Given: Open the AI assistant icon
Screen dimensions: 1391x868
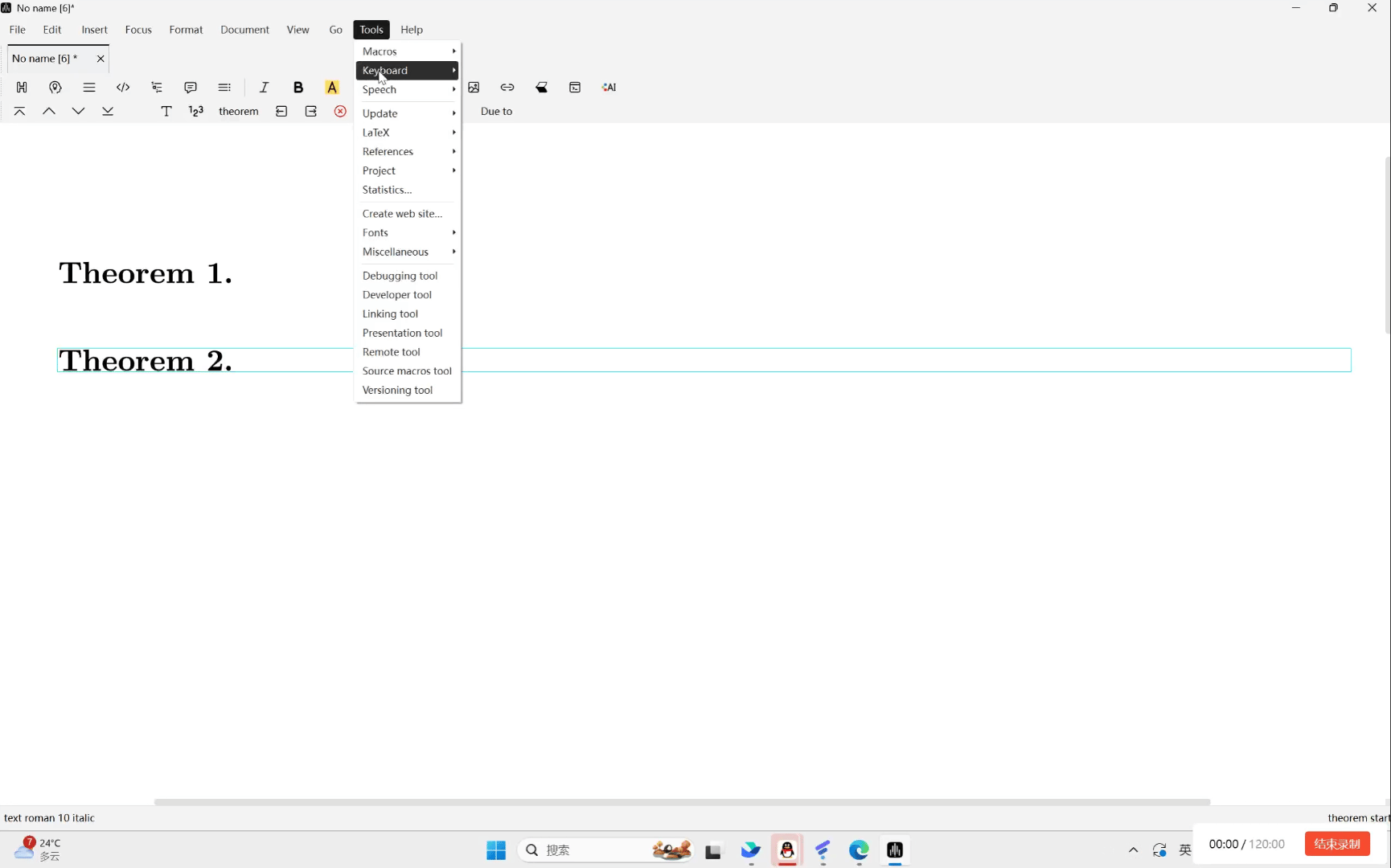Looking at the screenshot, I should [x=609, y=88].
